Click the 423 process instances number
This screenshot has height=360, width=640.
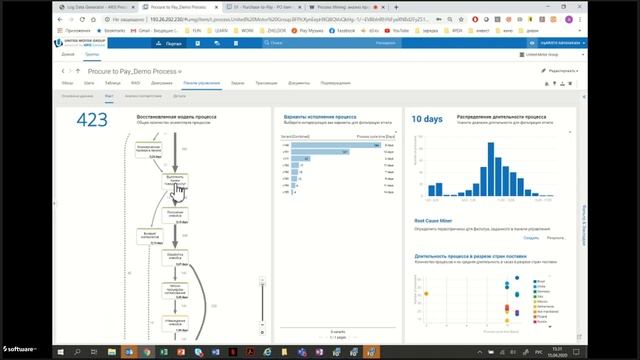(92, 120)
